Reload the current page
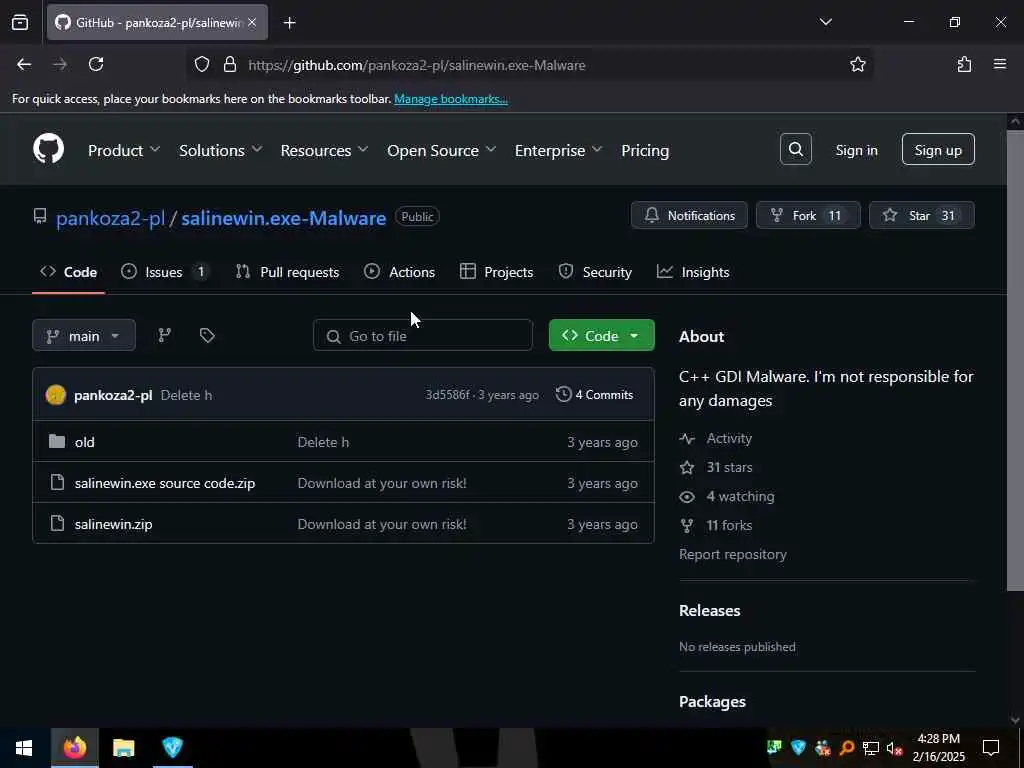The height and width of the screenshot is (768, 1024). point(96,64)
